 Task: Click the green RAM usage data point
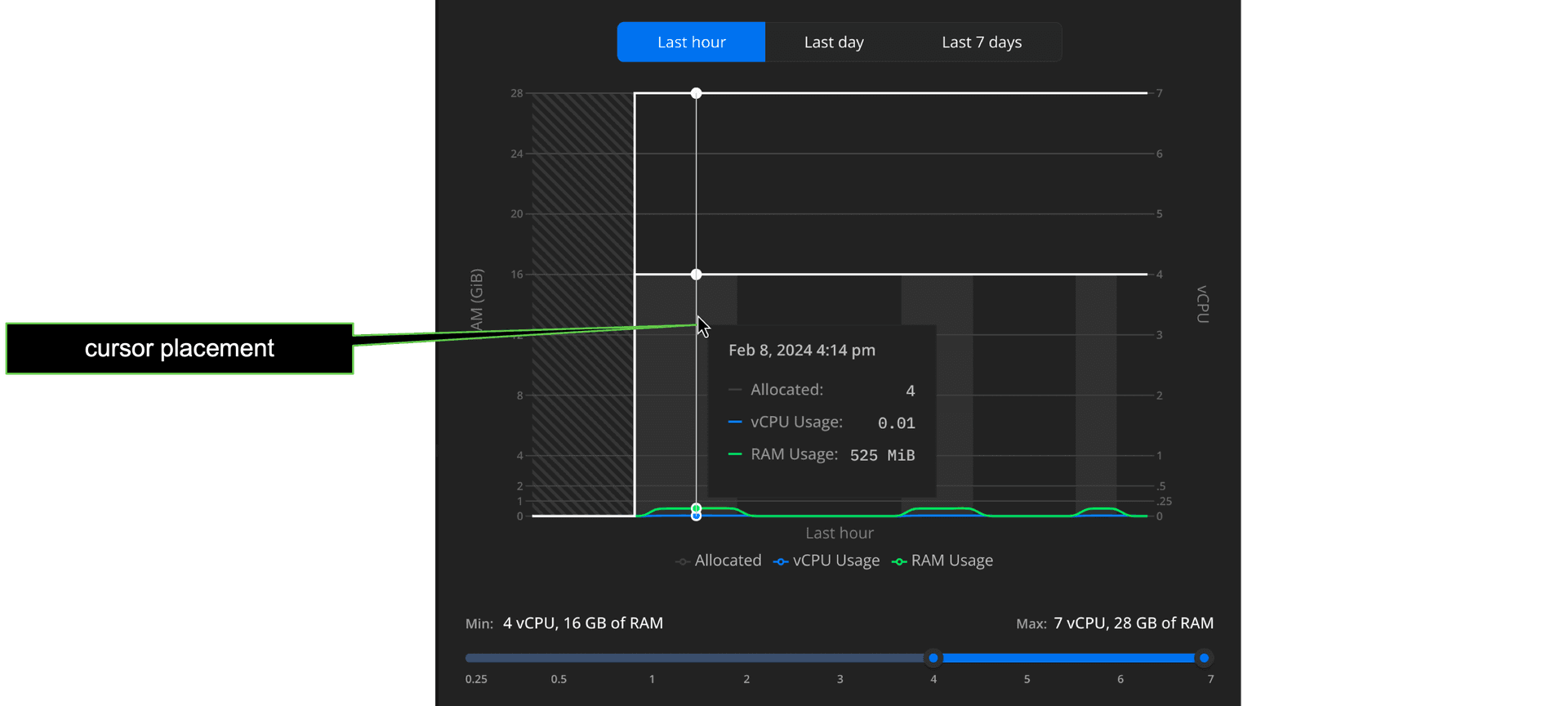696,508
